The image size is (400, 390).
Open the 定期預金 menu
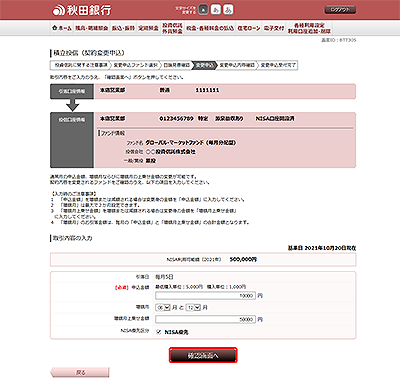point(148,28)
